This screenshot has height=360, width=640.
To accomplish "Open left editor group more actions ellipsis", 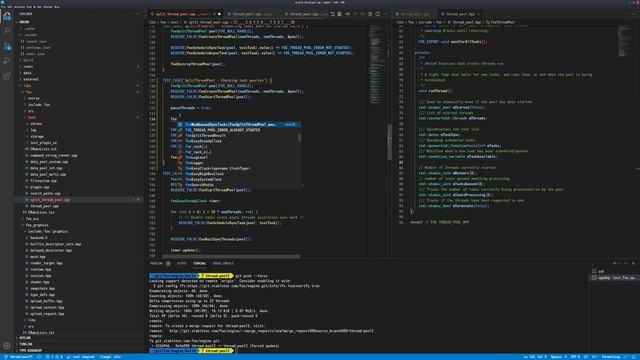I will (x=385, y=14).
